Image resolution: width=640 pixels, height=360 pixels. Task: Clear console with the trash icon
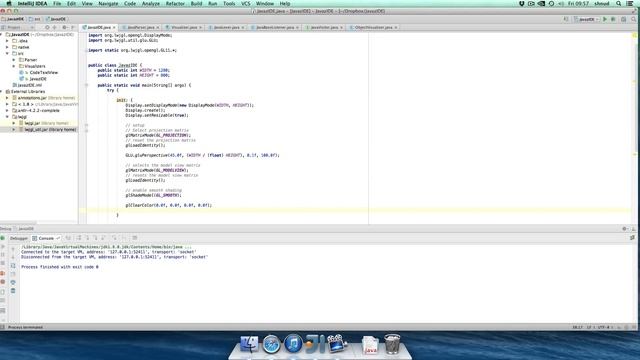[x=13, y=291]
